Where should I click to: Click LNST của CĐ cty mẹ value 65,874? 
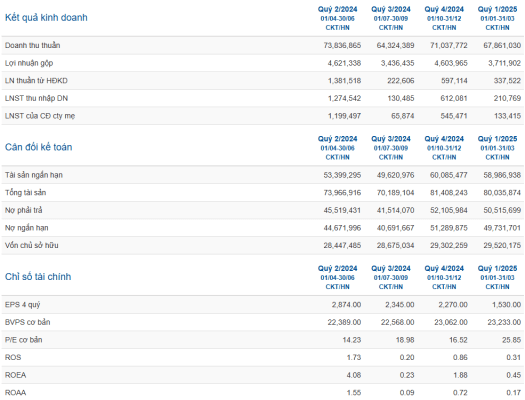click(403, 116)
